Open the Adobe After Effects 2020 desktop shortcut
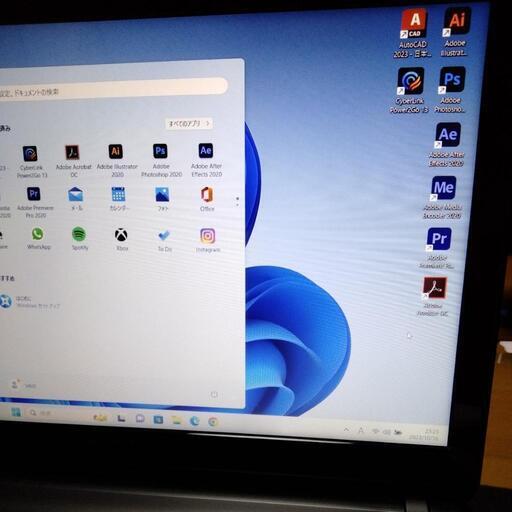The image size is (512, 512). click(x=447, y=145)
